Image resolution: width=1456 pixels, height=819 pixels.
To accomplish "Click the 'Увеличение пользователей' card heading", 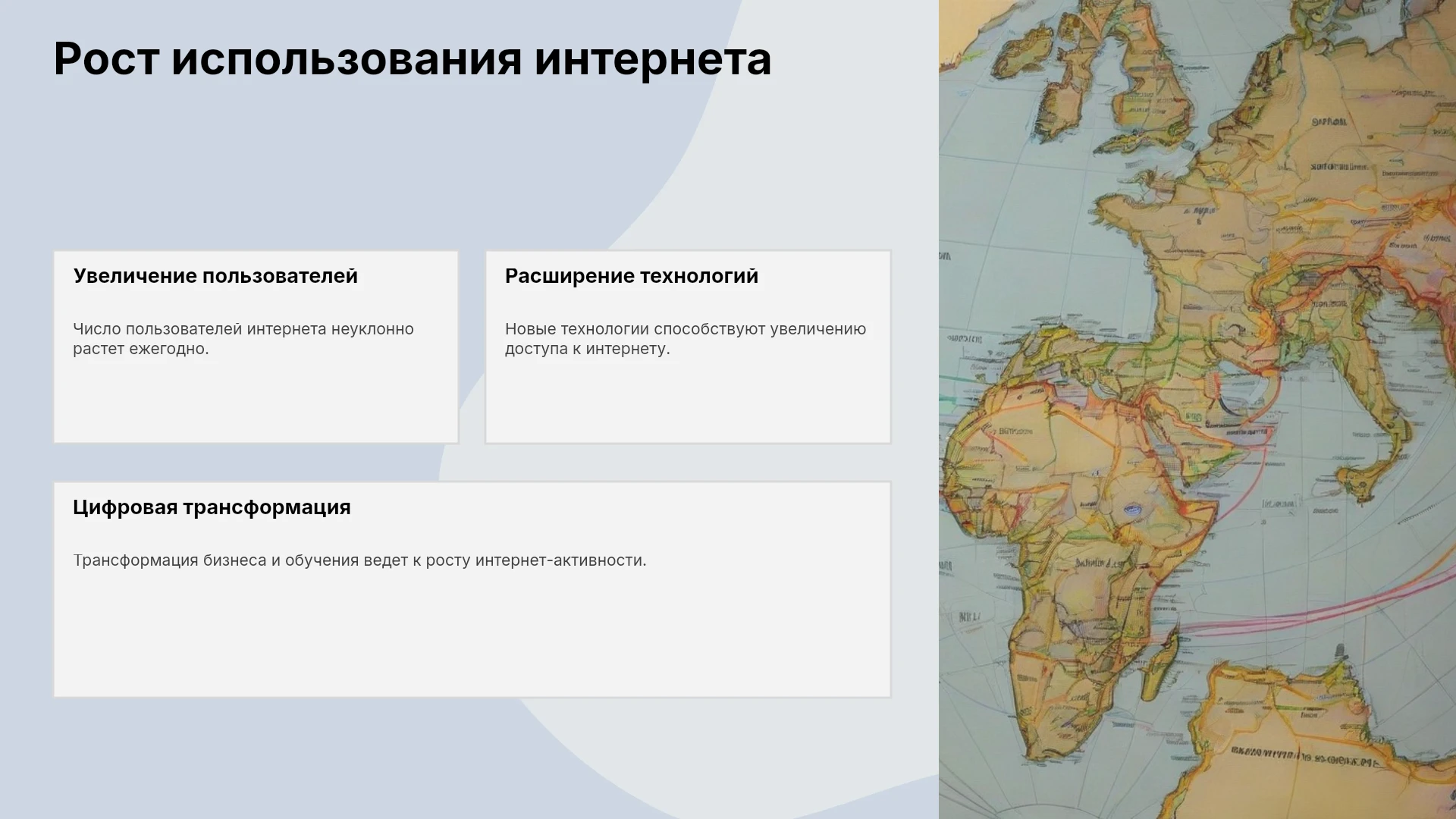I will [x=215, y=276].
